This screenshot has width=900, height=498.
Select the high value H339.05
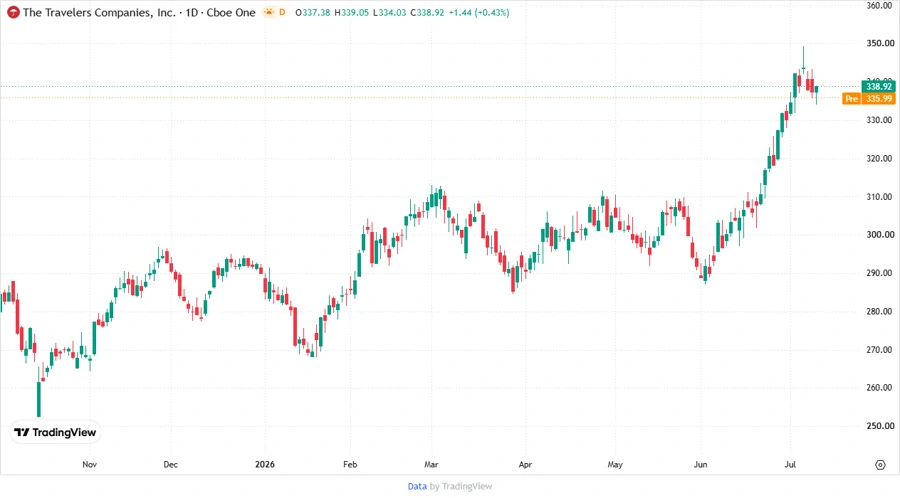pos(351,12)
